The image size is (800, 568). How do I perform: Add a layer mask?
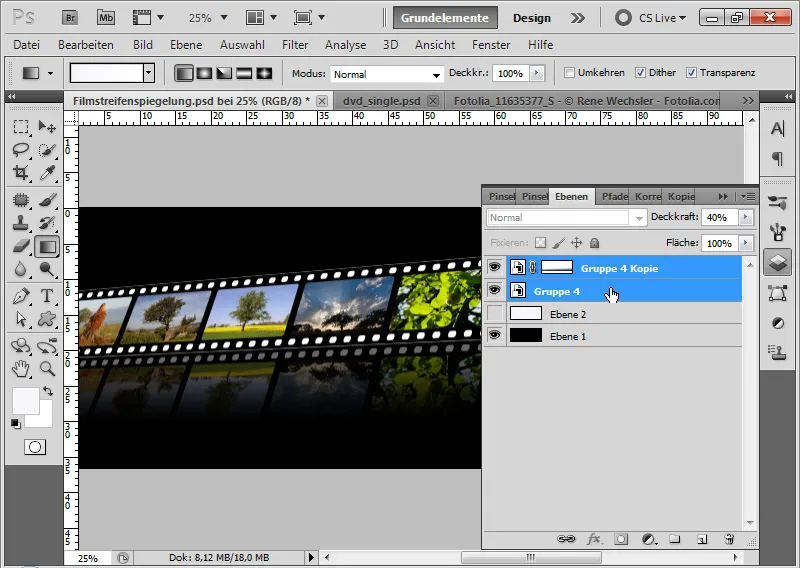[621, 539]
